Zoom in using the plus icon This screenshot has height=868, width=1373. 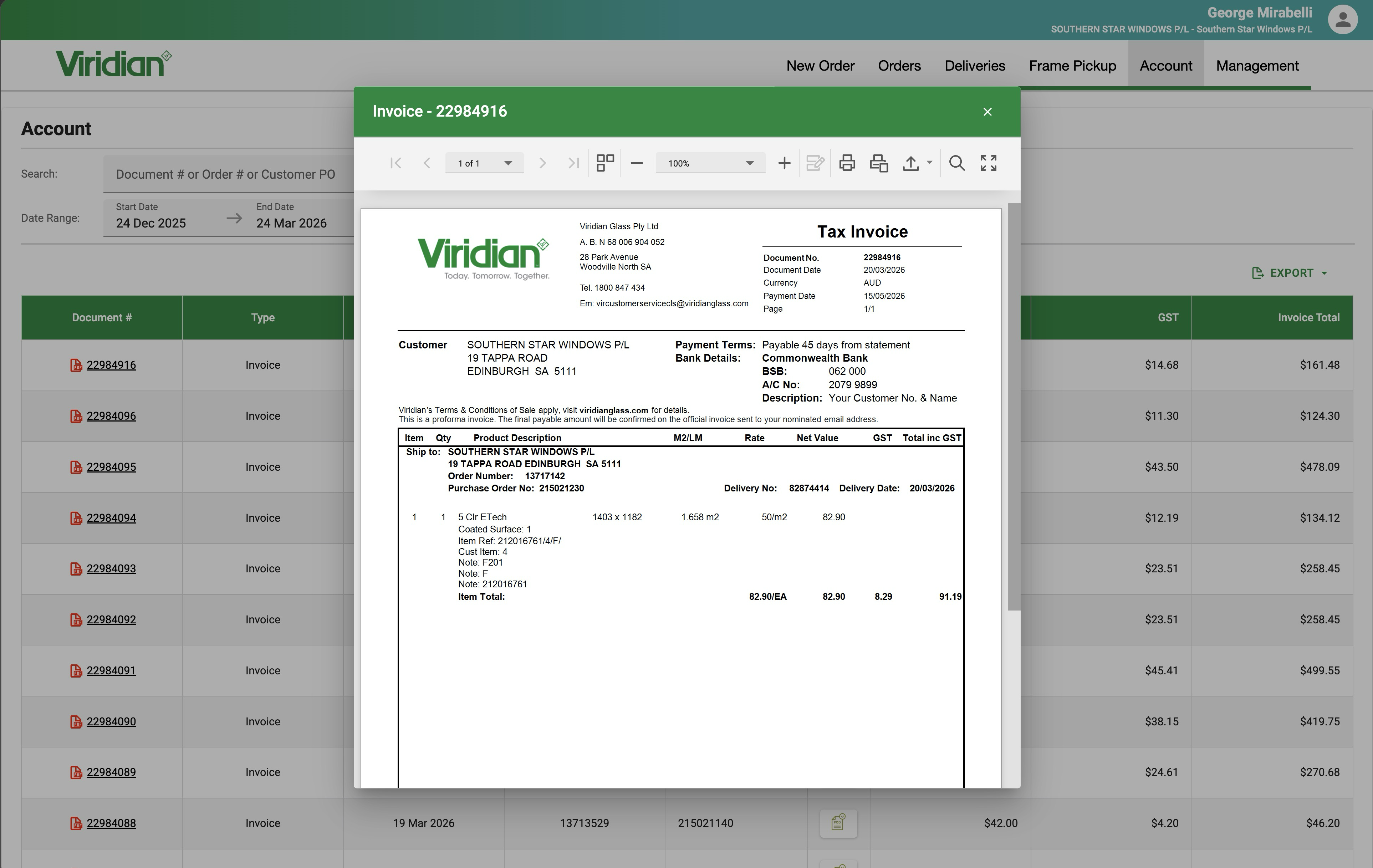click(784, 163)
